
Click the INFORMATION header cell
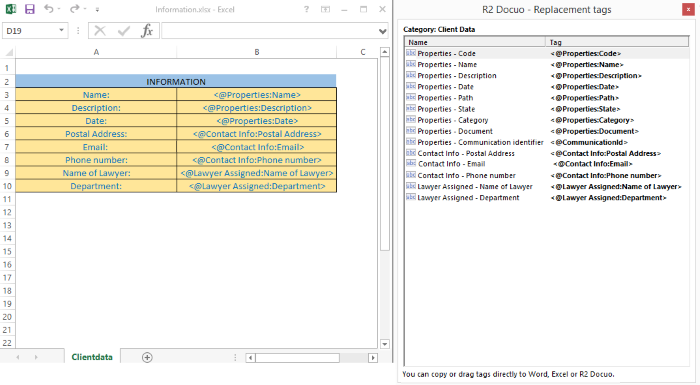[x=176, y=82]
